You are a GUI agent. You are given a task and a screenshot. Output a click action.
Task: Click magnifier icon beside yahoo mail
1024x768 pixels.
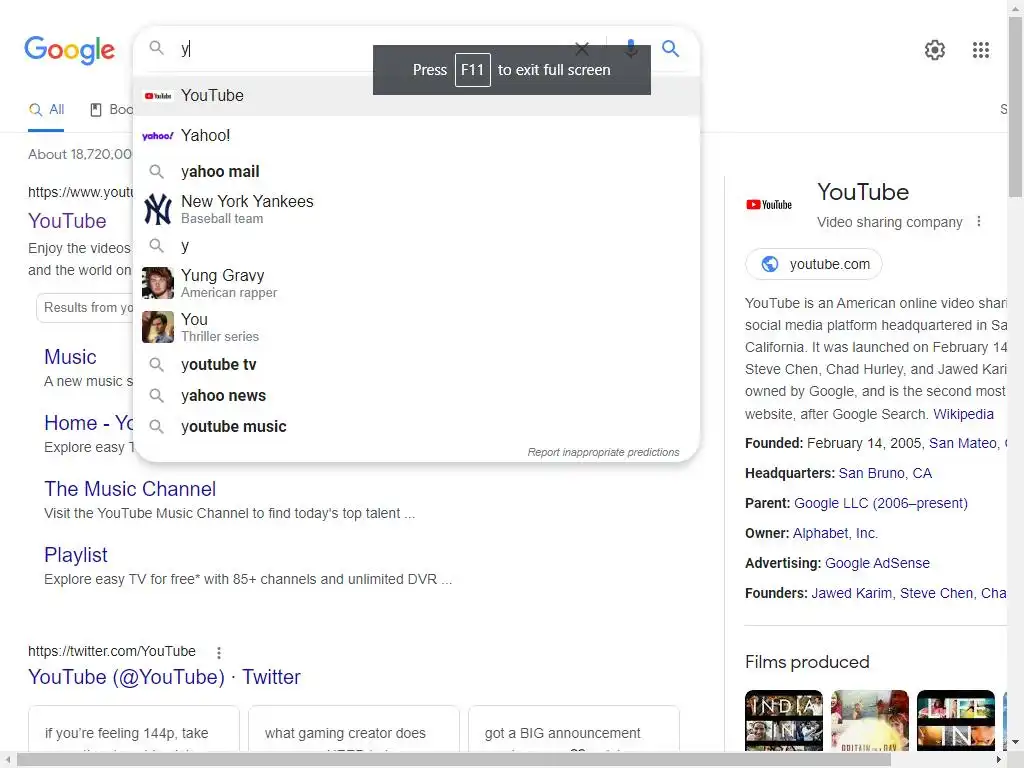156,171
